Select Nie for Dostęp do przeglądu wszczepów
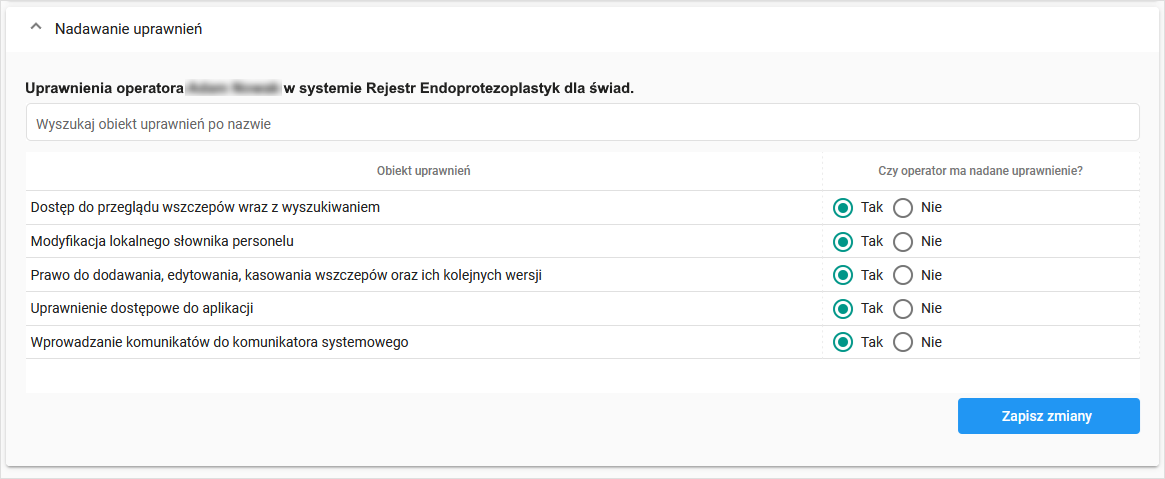The image size is (1165, 479). point(903,208)
